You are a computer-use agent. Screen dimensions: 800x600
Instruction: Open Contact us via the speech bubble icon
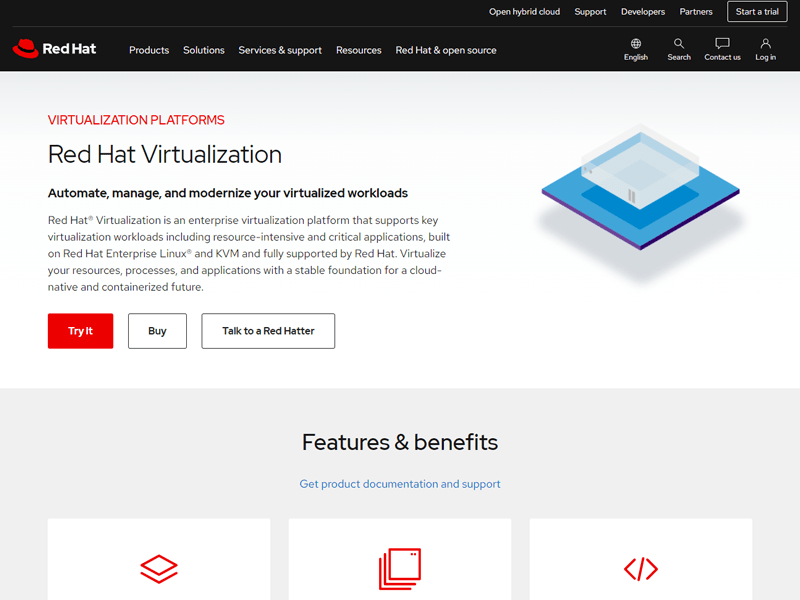click(x=722, y=45)
